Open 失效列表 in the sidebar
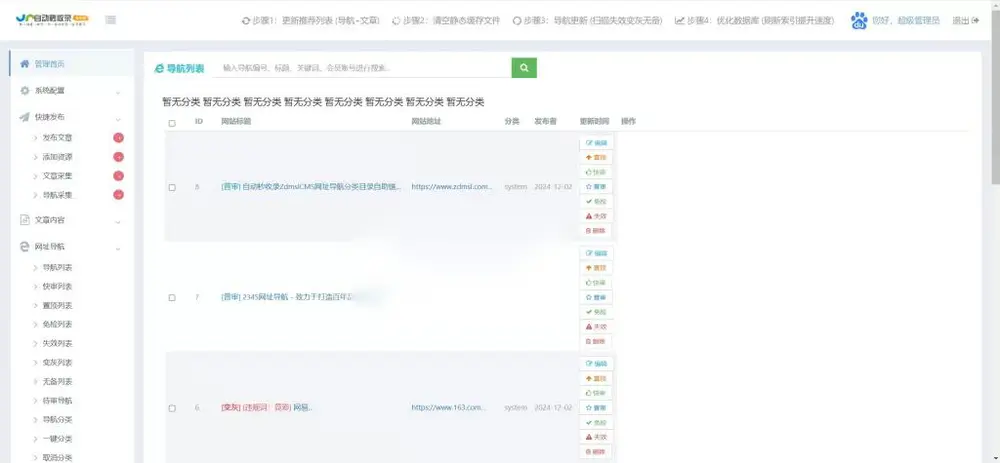 [57, 344]
